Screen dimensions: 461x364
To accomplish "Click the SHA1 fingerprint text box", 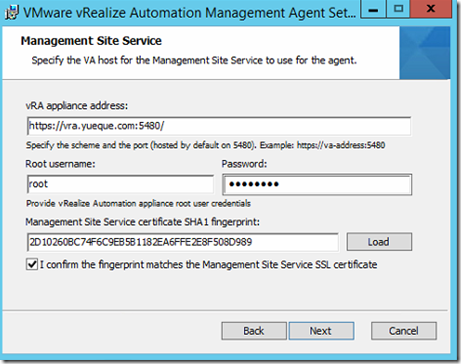I will tap(182, 242).
